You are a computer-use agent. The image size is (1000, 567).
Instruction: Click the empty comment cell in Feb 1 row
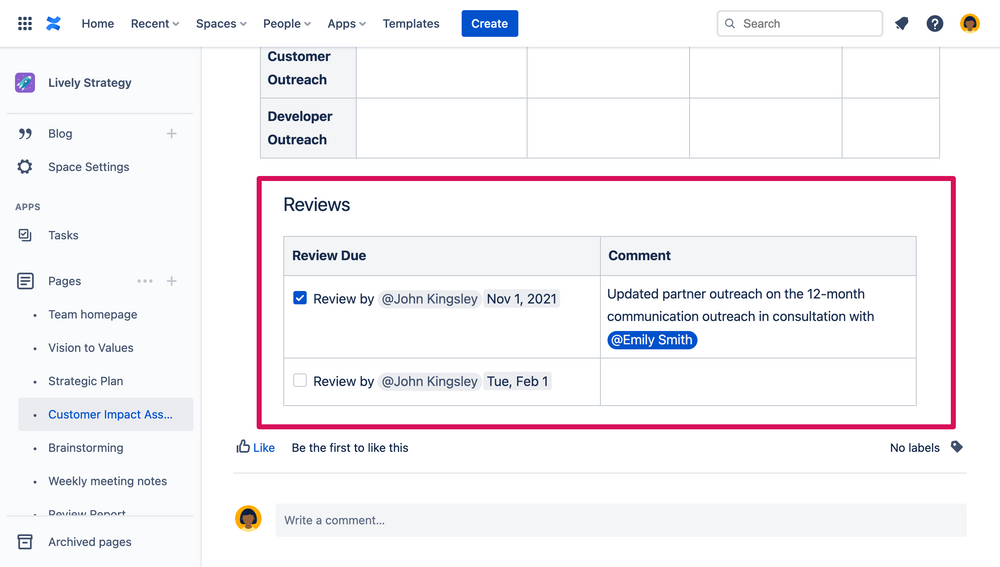758,381
